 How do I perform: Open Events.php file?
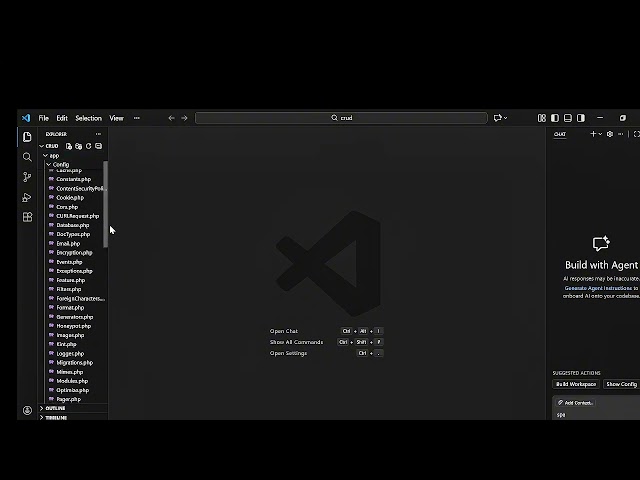coord(69,262)
